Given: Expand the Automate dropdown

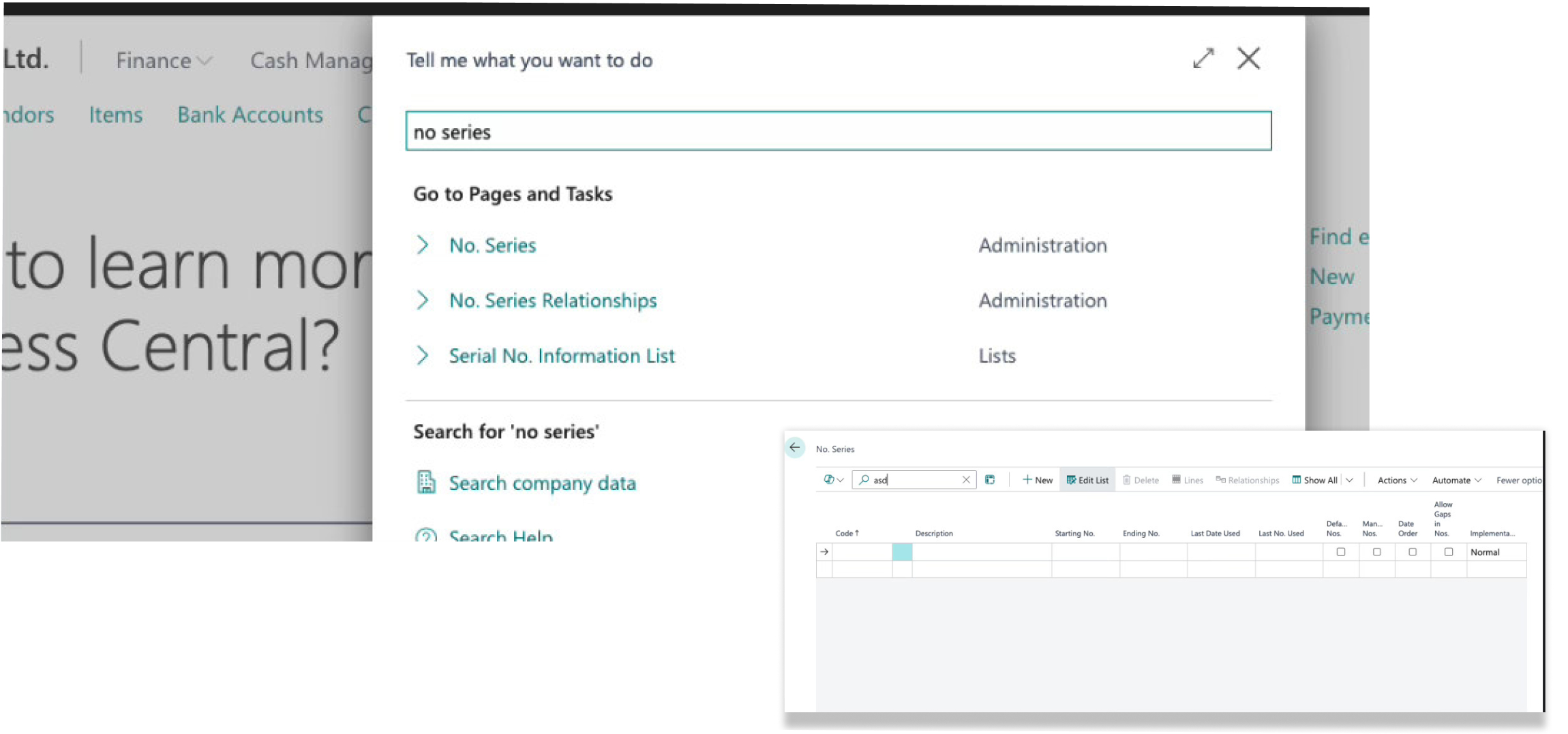Looking at the screenshot, I should click(x=1455, y=480).
